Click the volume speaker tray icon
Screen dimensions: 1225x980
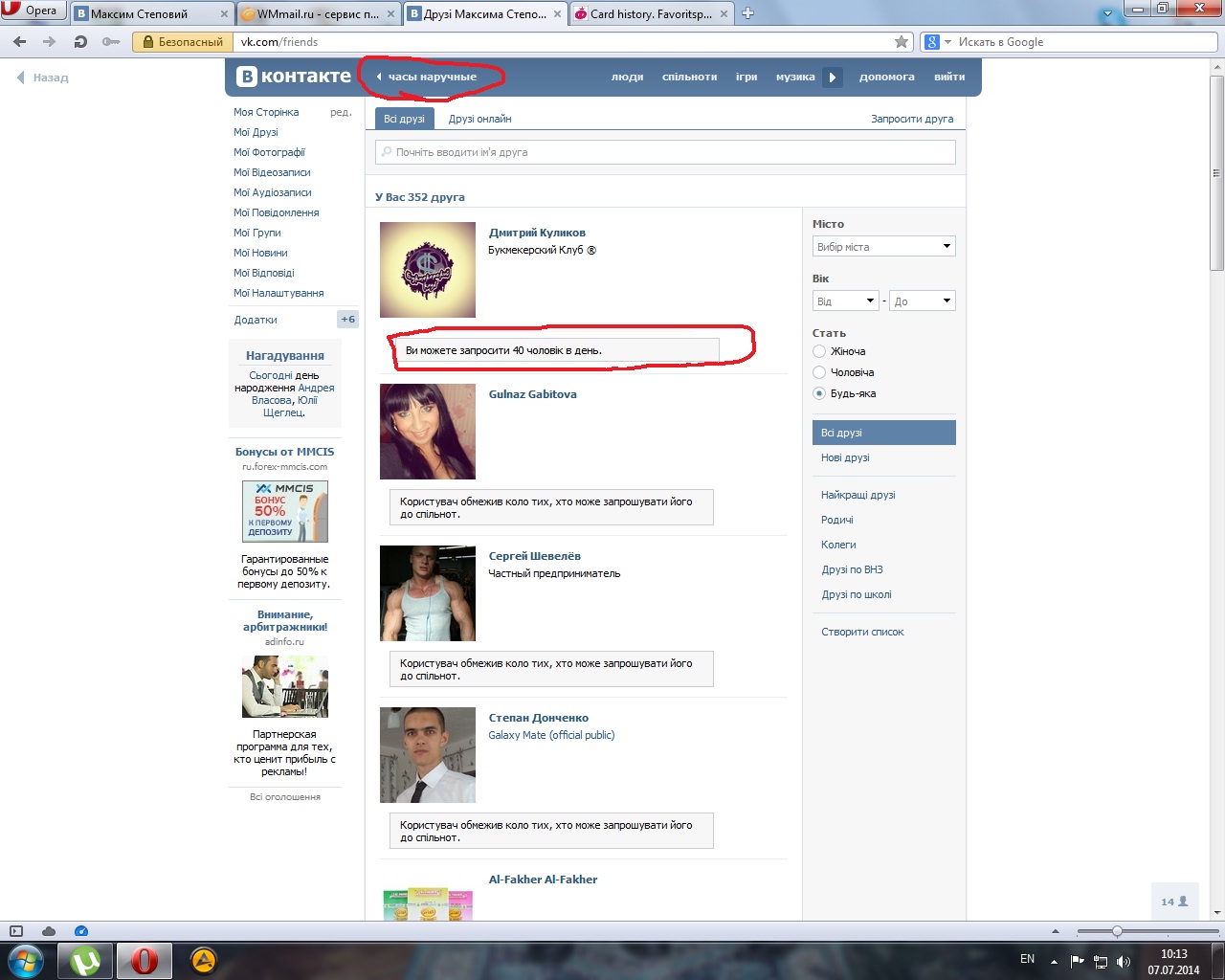coord(1124,961)
